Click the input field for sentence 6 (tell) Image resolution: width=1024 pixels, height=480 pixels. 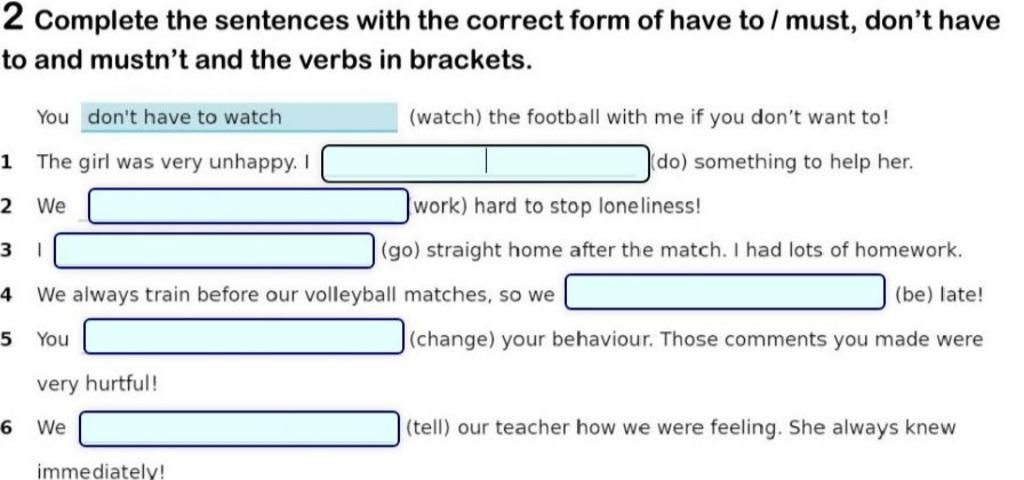[x=240, y=428]
